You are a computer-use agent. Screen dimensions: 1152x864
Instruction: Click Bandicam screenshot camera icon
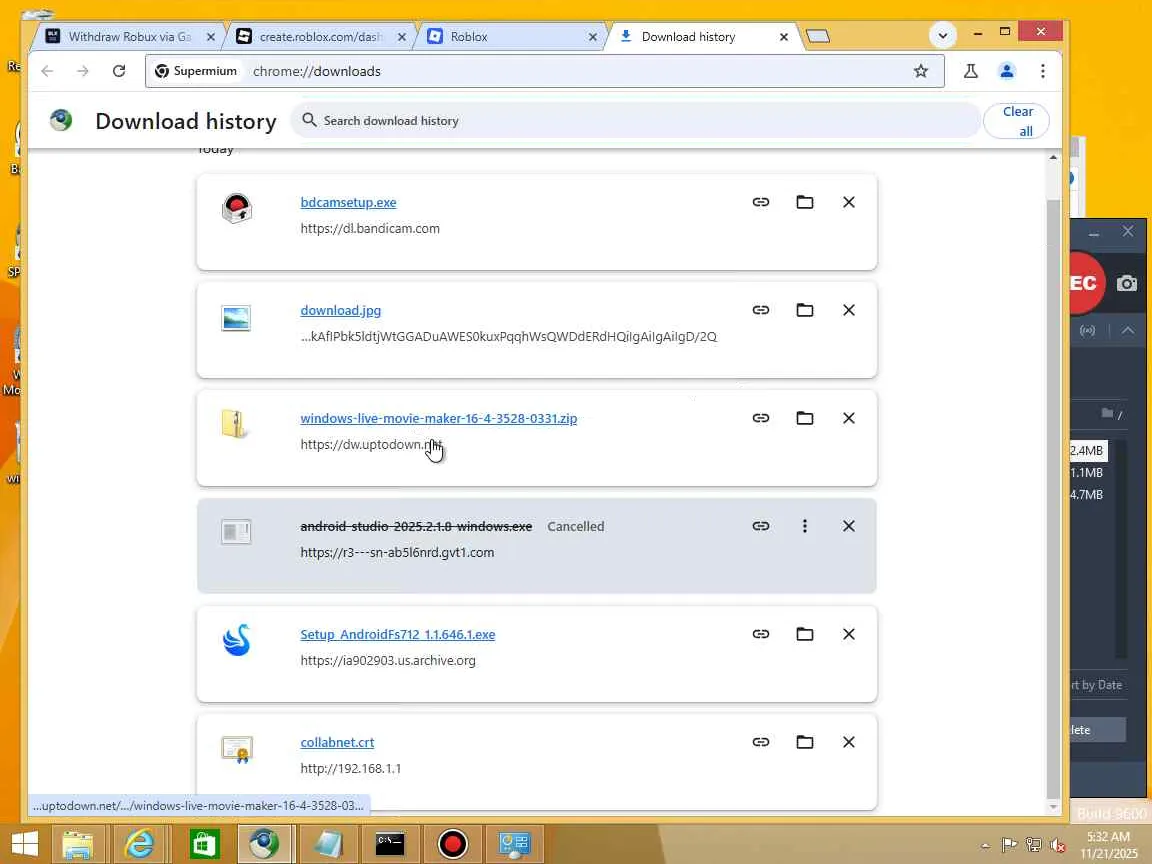tap(1127, 283)
